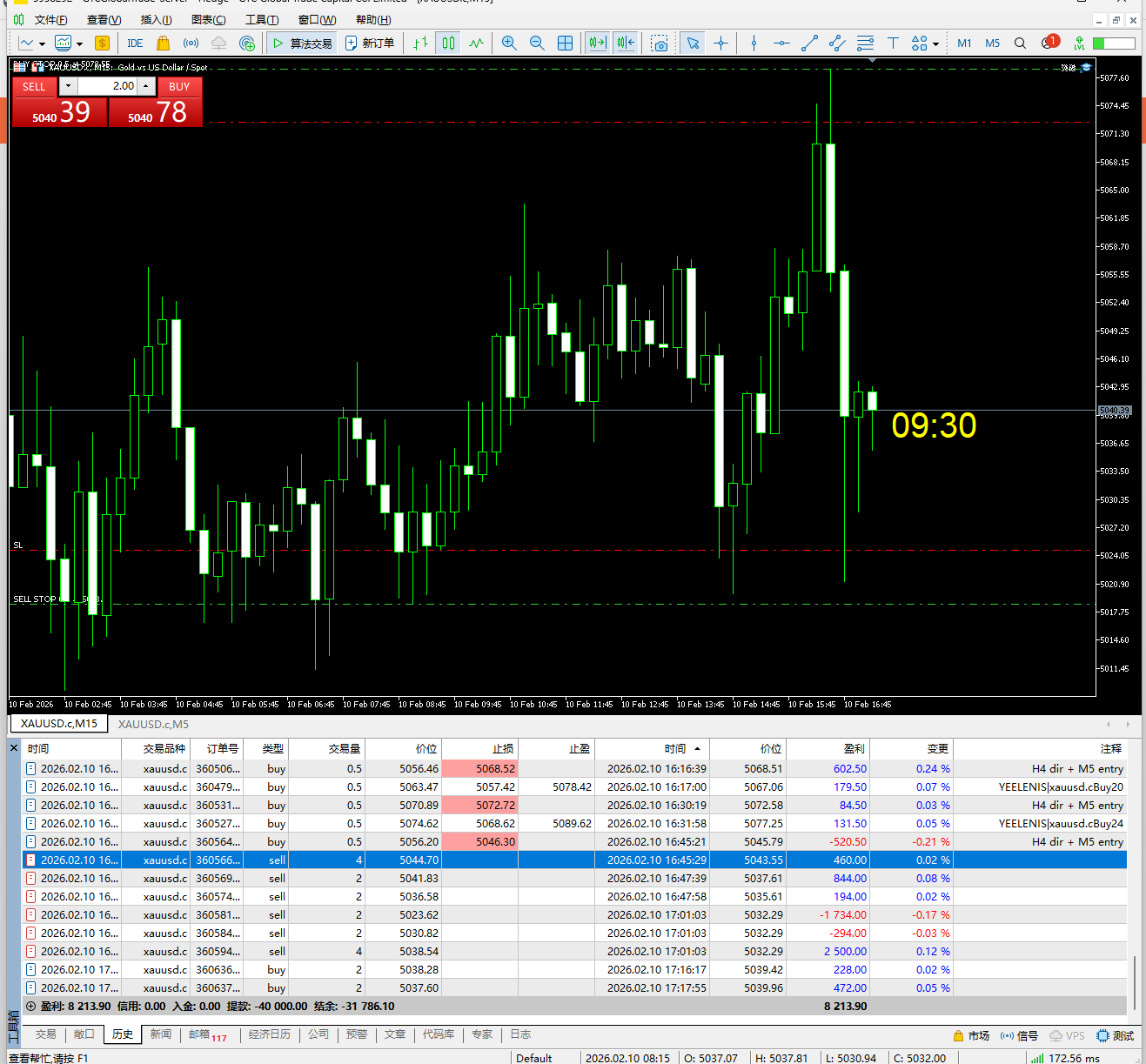Switch chart to bar chart
The height and width of the screenshot is (1064, 1146).
coord(420,43)
